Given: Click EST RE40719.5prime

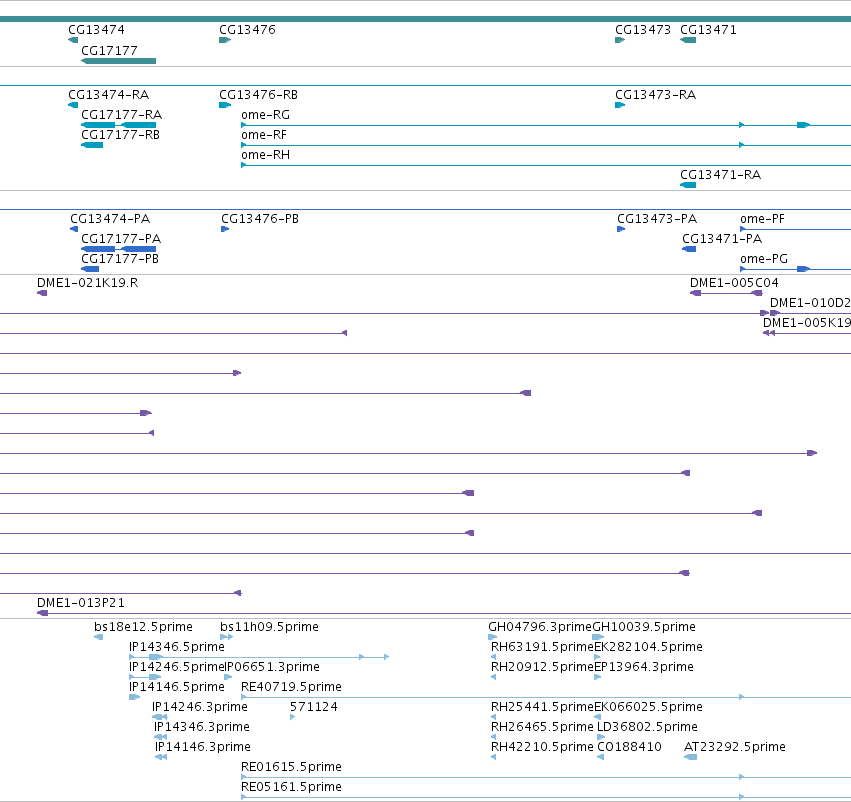Looking at the screenshot, I should click(x=291, y=687).
